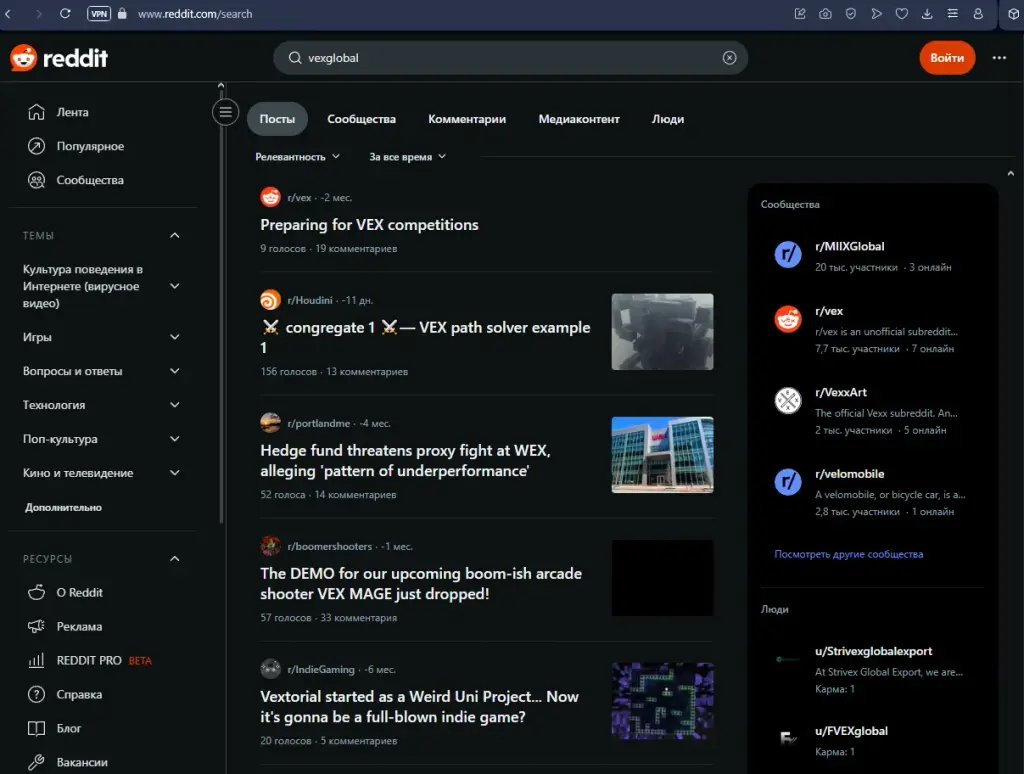Click the browser edit/share page icon

800,14
